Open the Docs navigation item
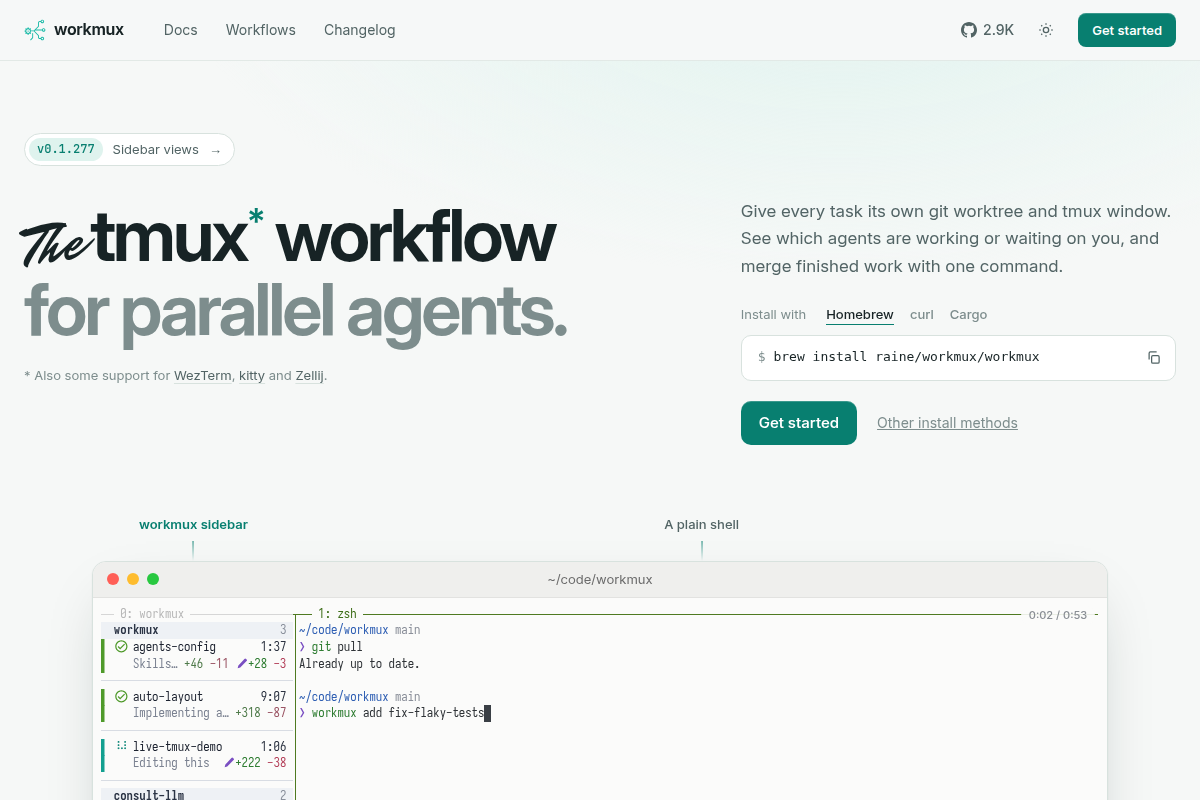Screen dimensions: 1200x800 click(x=181, y=30)
